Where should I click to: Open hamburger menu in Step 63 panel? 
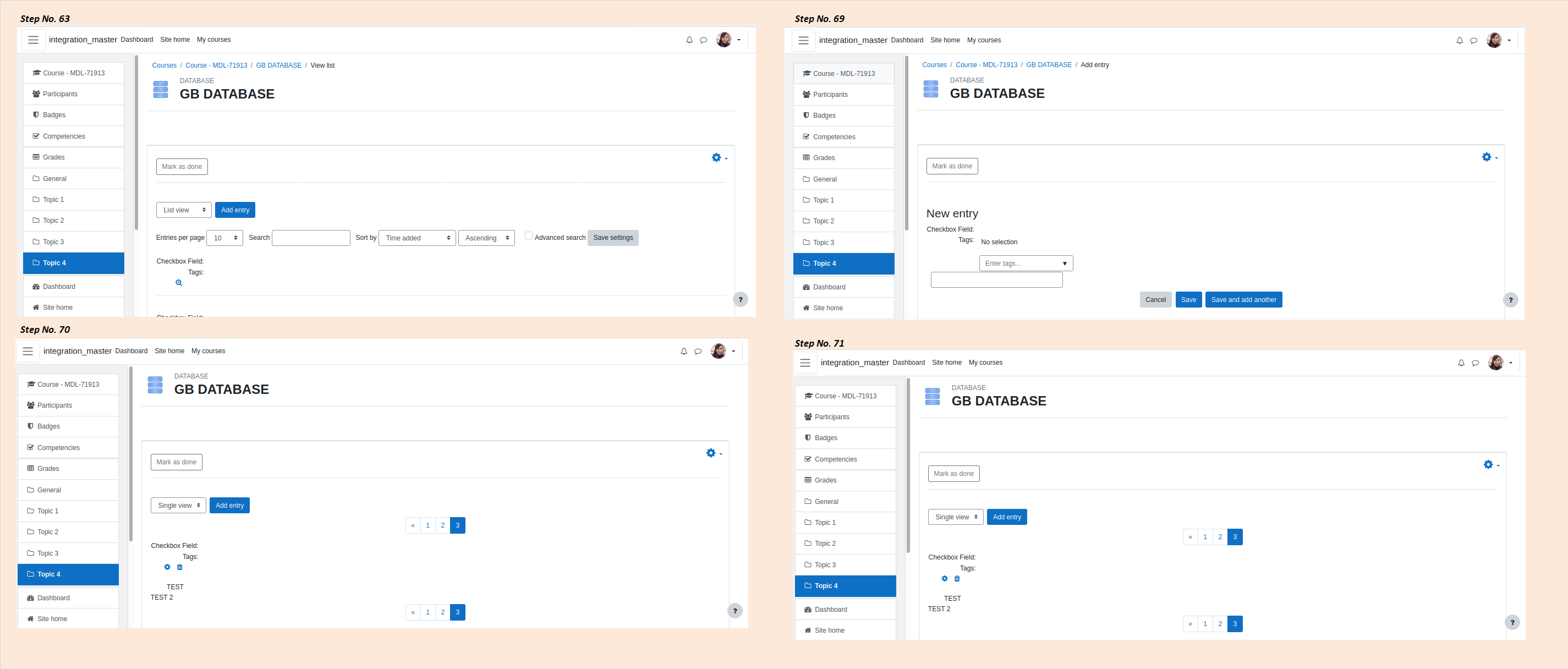pos(34,40)
